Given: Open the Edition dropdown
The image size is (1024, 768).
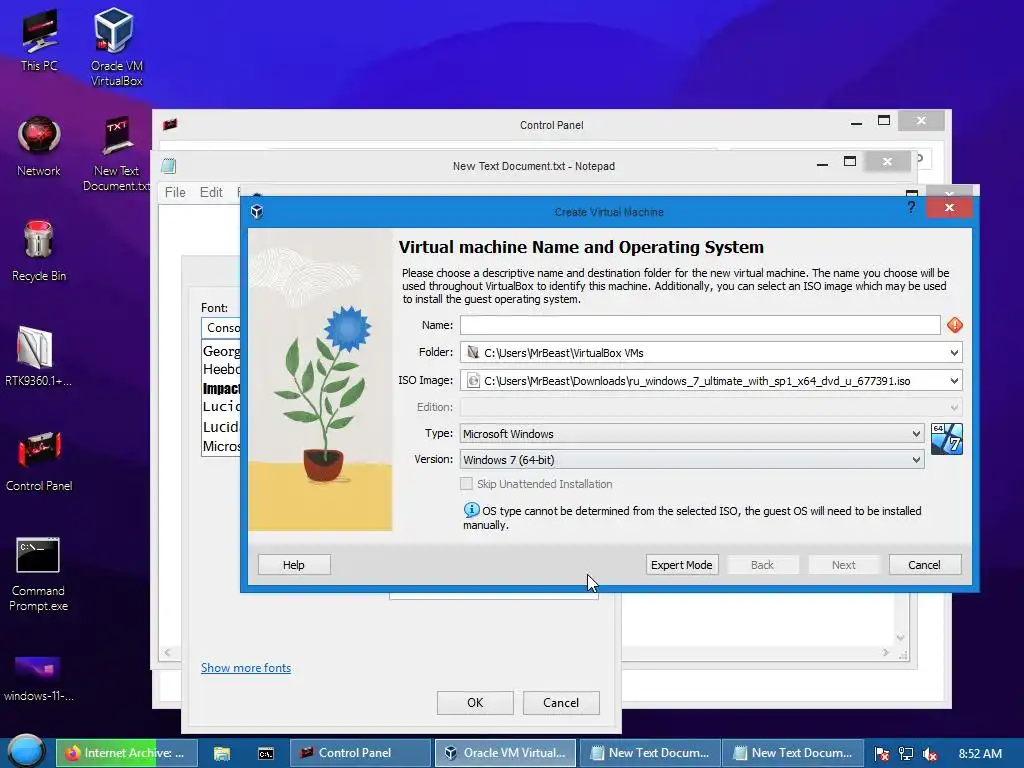Looking at the screenshot, I should point(711,407).
